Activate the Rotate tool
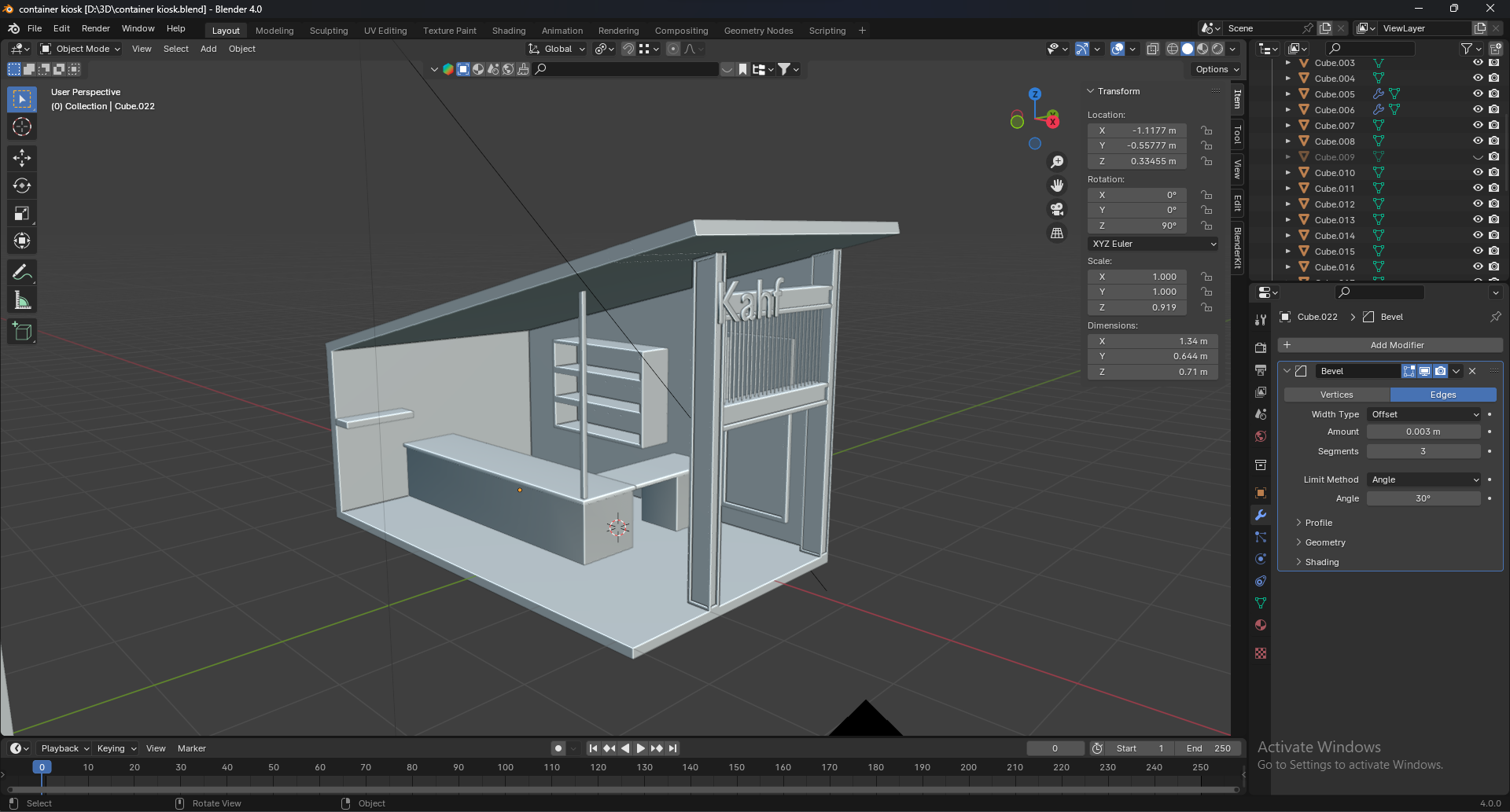The image size is (1510, 812). coord(22,186)
